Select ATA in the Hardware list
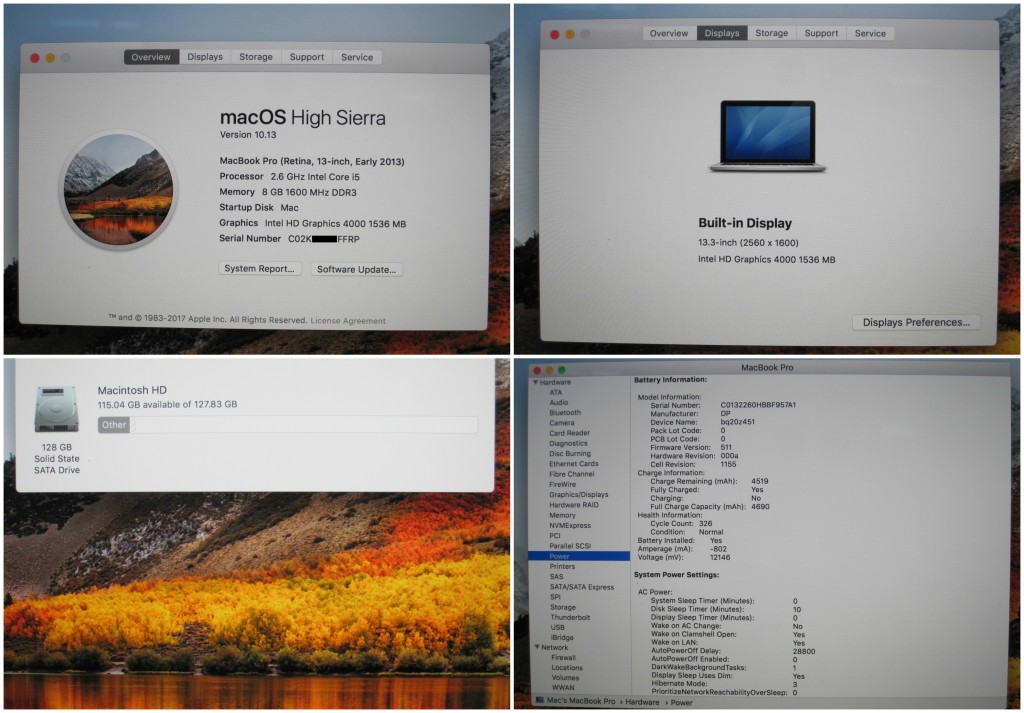 coord(556,392)
